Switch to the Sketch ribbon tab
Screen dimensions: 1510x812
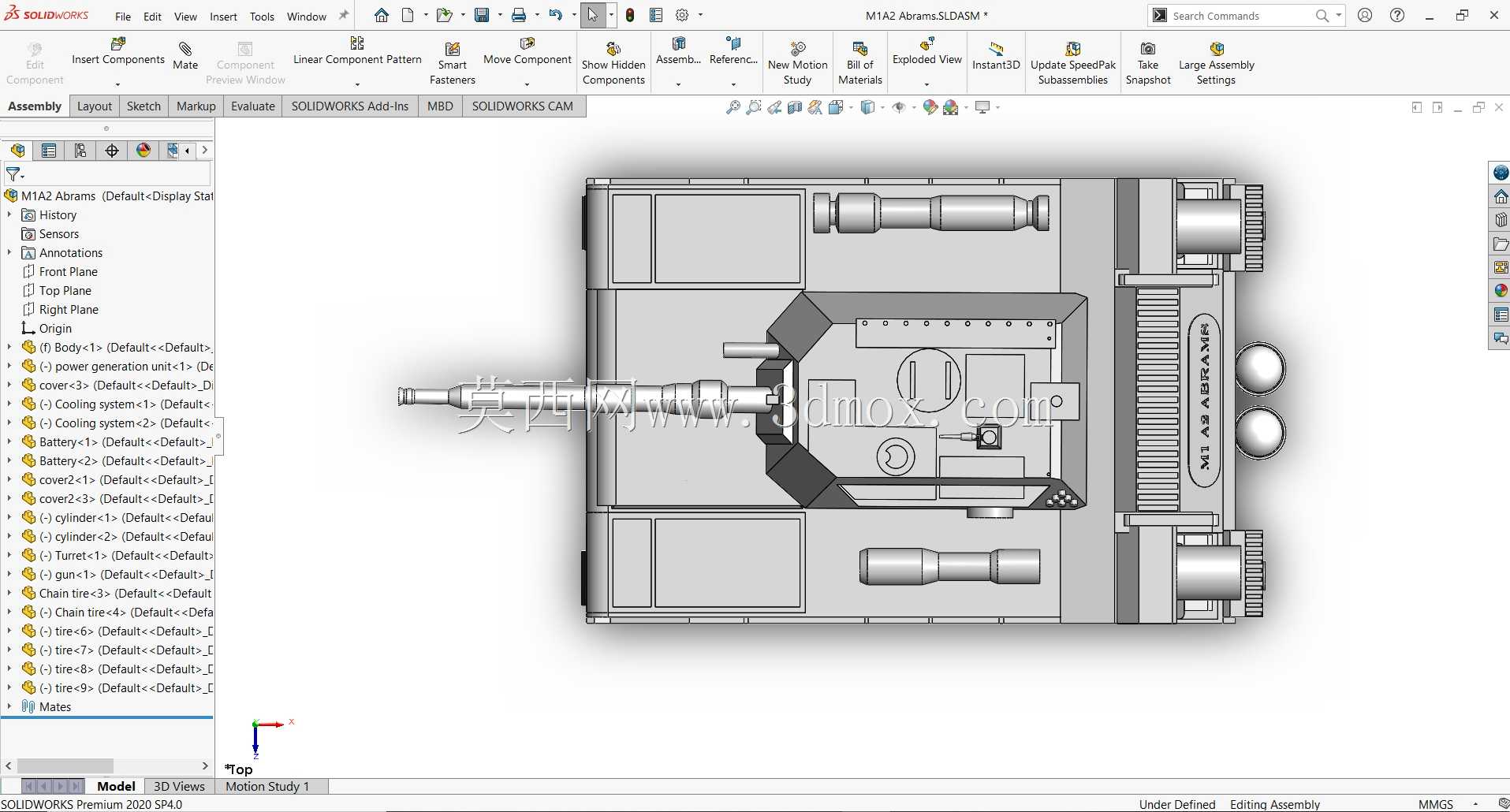click(x=144, y=106)
